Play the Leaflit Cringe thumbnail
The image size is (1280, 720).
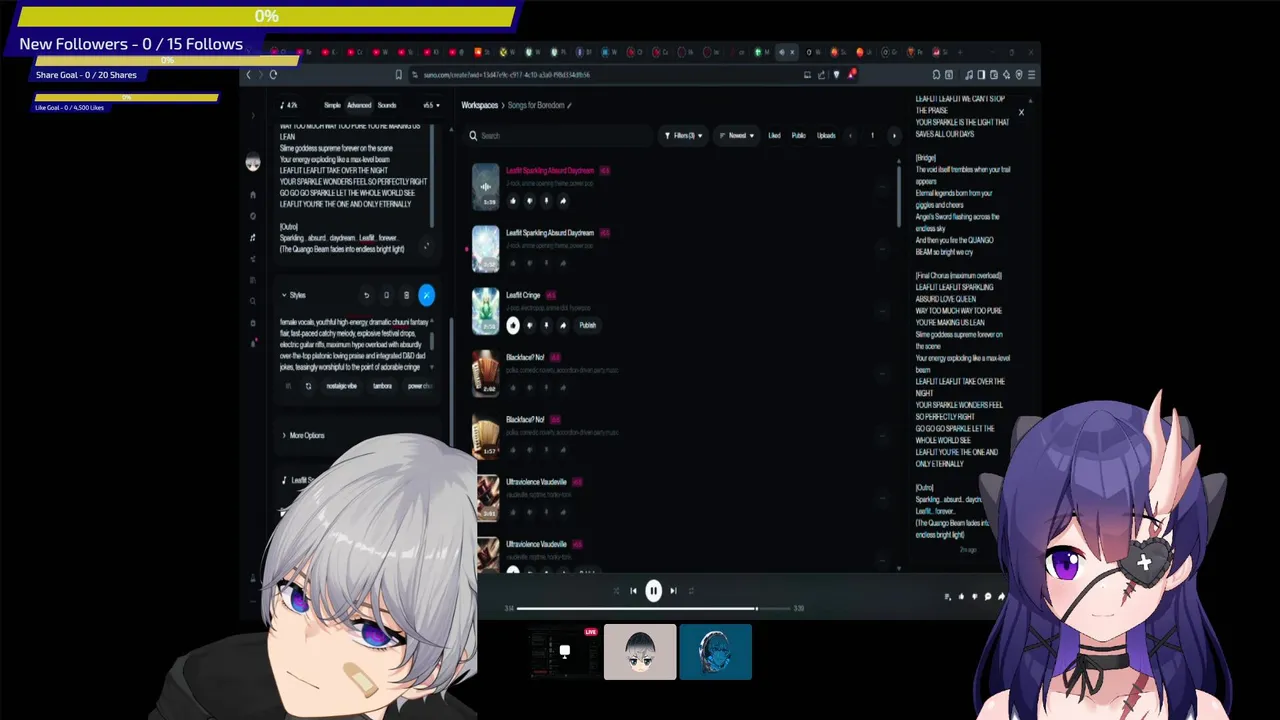(485, 311)
